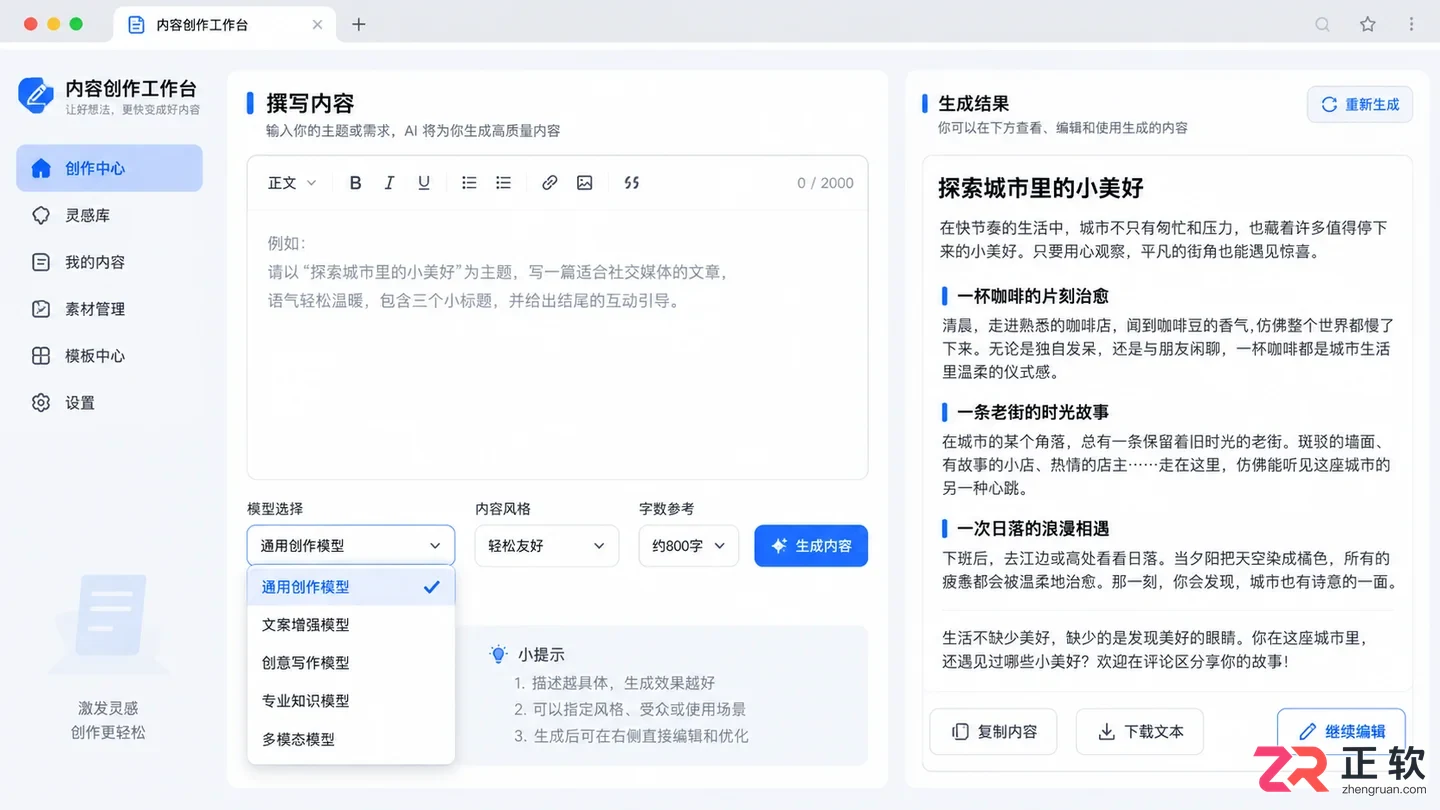Open the 内容风格 dropdown
This screenshot has width=1440, height=810.
(546, 546)
